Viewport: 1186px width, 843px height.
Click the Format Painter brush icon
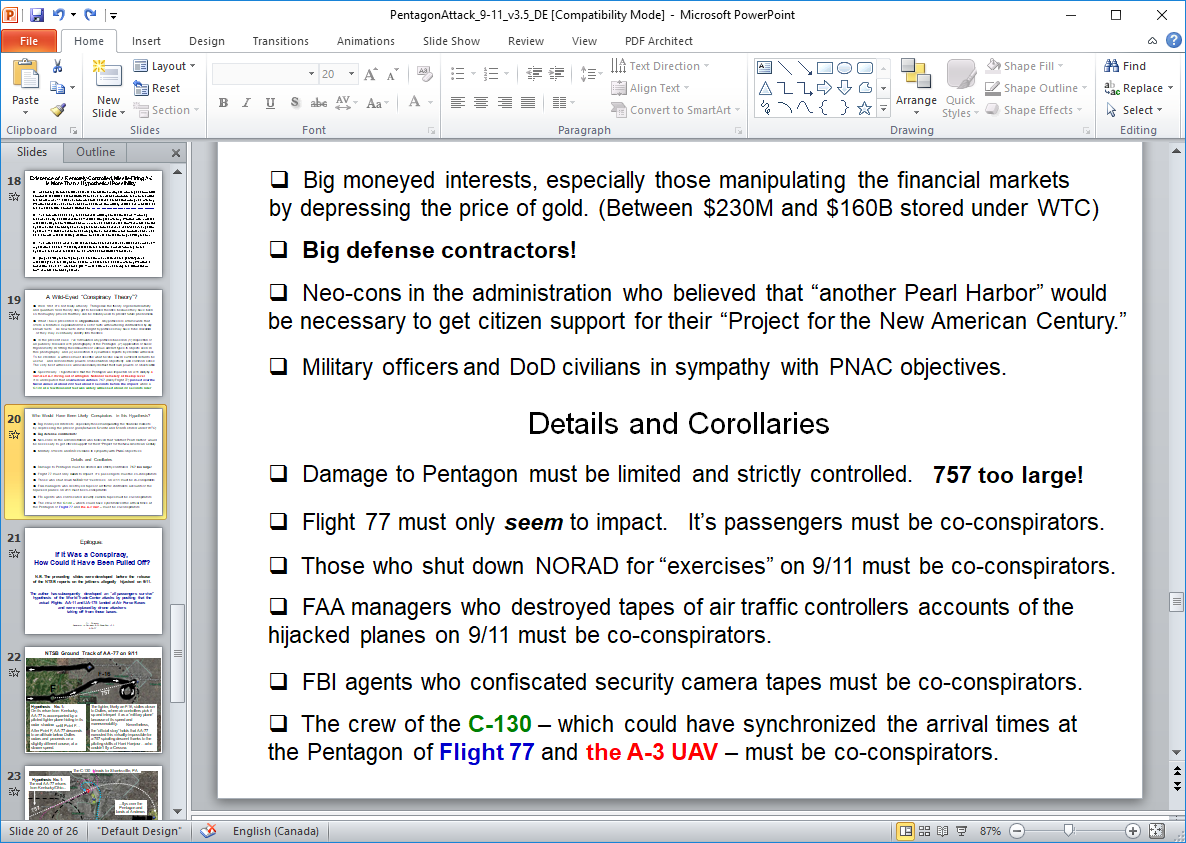pyautogui.click(x=57, y=110)
